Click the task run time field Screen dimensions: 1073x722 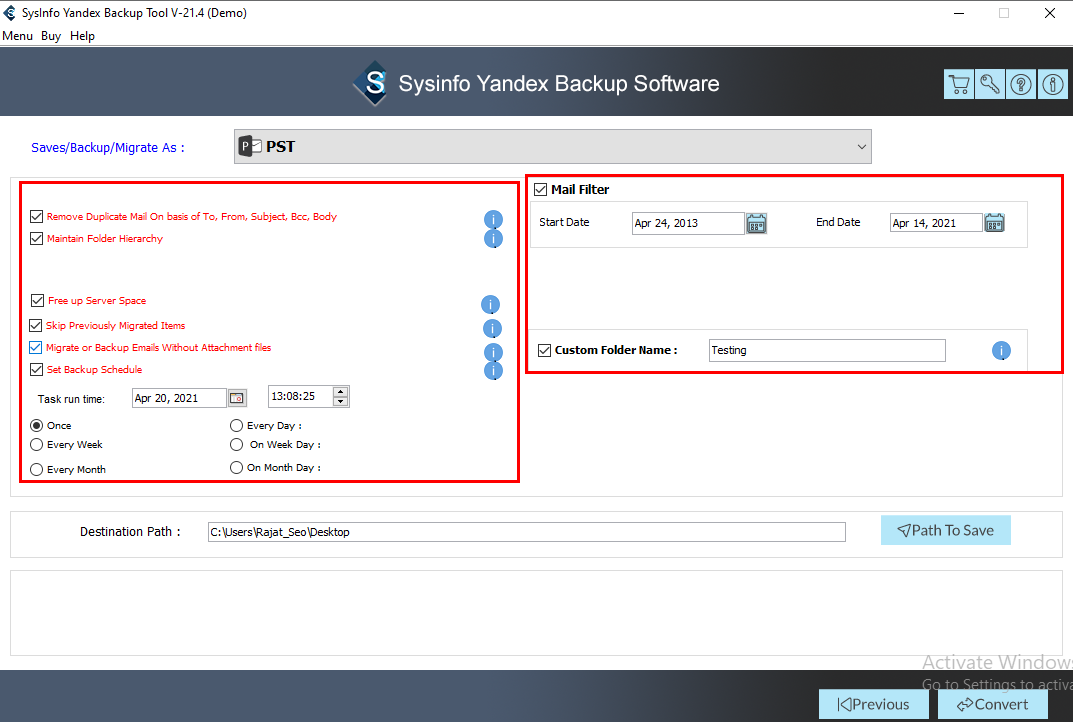click(x=301, y=396)
